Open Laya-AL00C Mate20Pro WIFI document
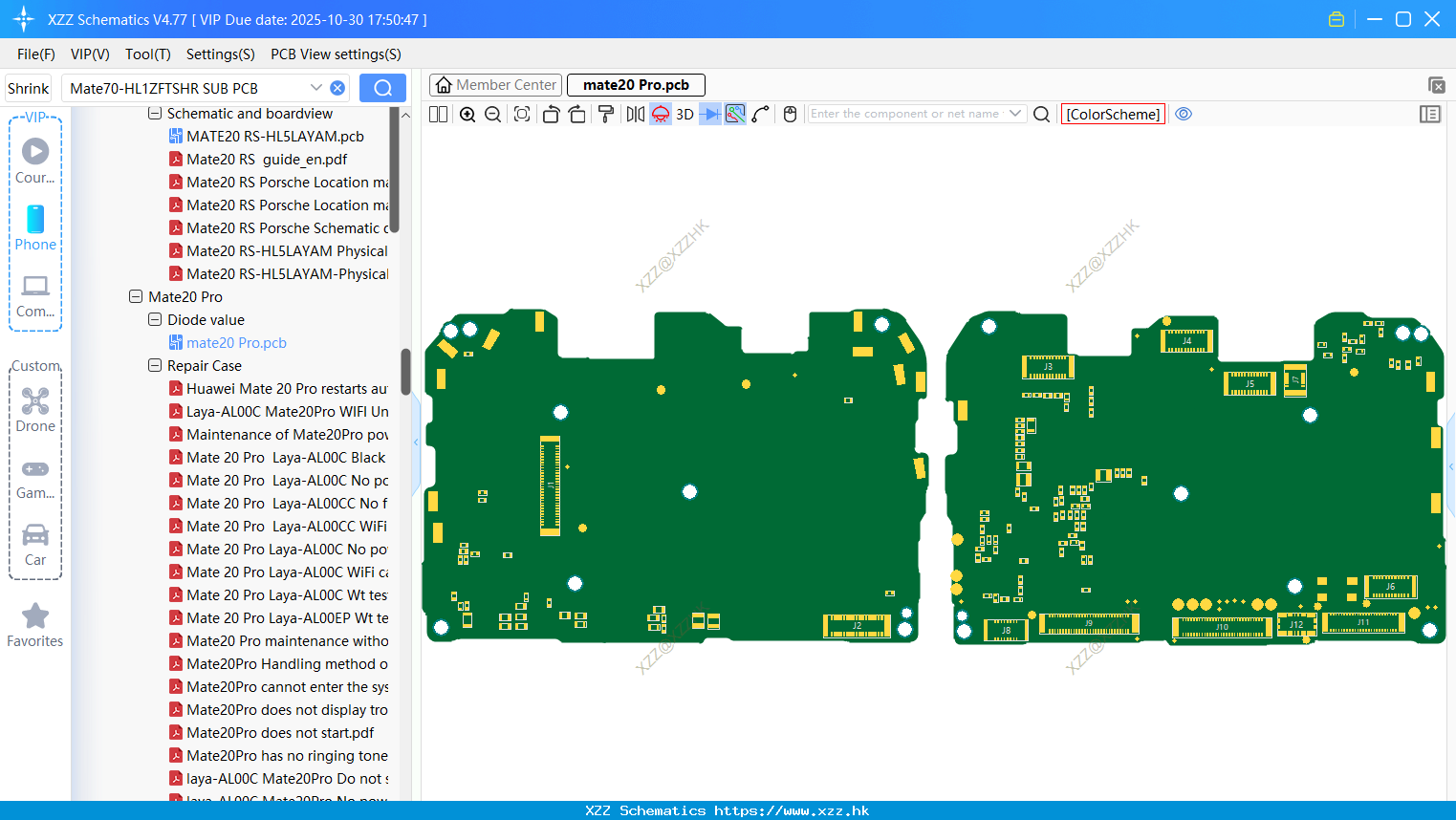1456x820 pixels. (x=278, y=412)
